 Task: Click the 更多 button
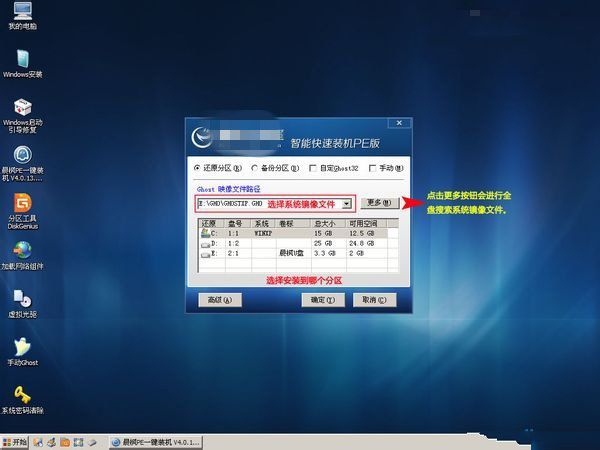(380, 203)
